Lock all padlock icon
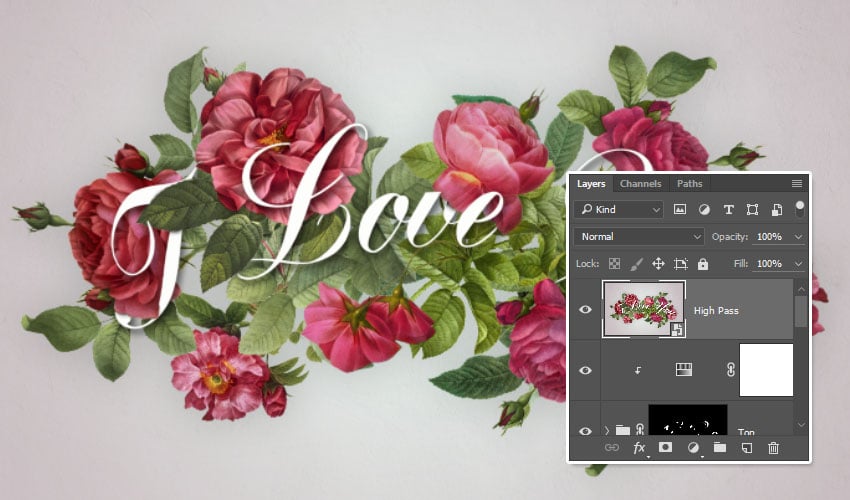850x500 pixels. tap(703, 264)
